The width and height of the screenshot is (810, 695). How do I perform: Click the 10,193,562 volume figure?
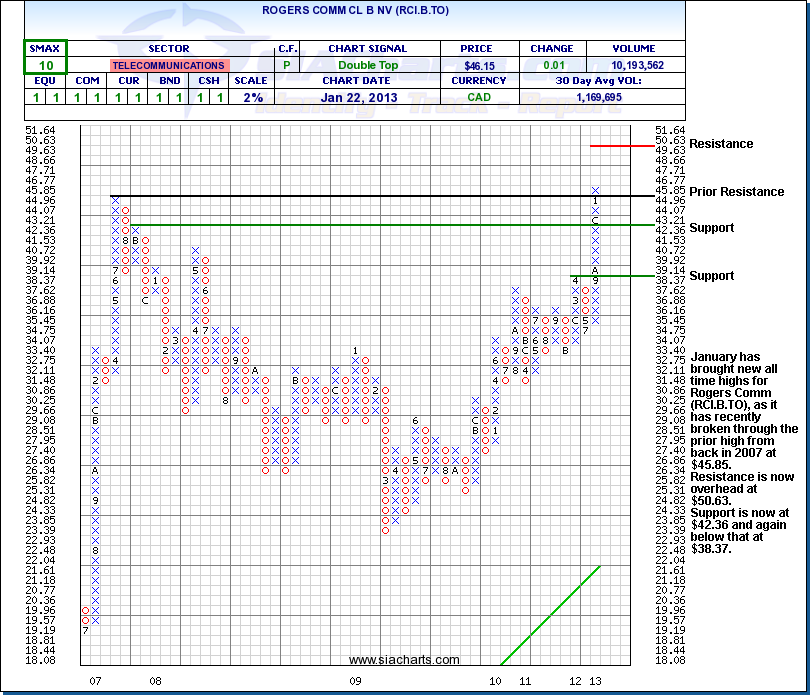click(634, 65)
